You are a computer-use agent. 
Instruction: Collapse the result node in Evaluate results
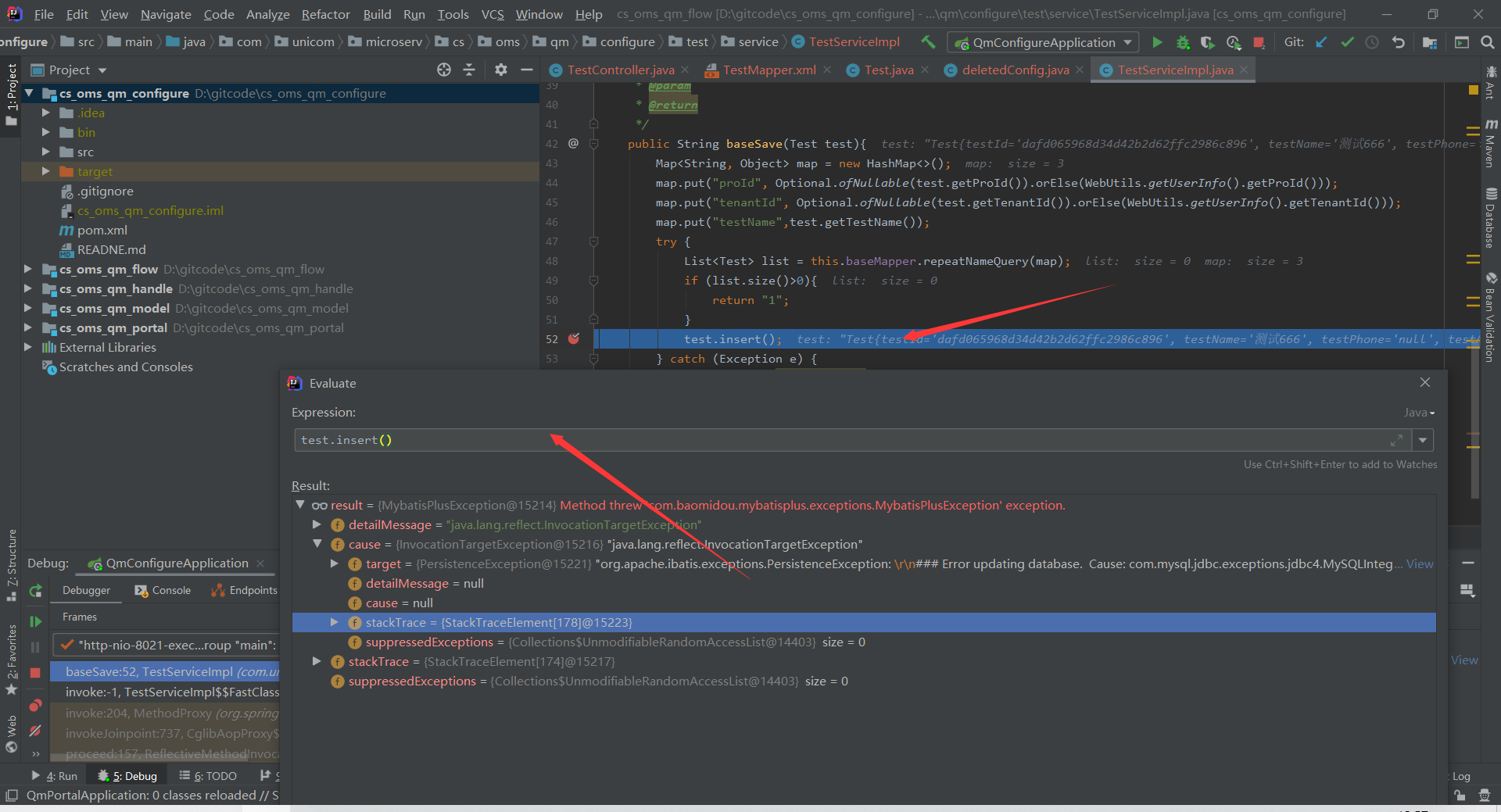(300, 505)
